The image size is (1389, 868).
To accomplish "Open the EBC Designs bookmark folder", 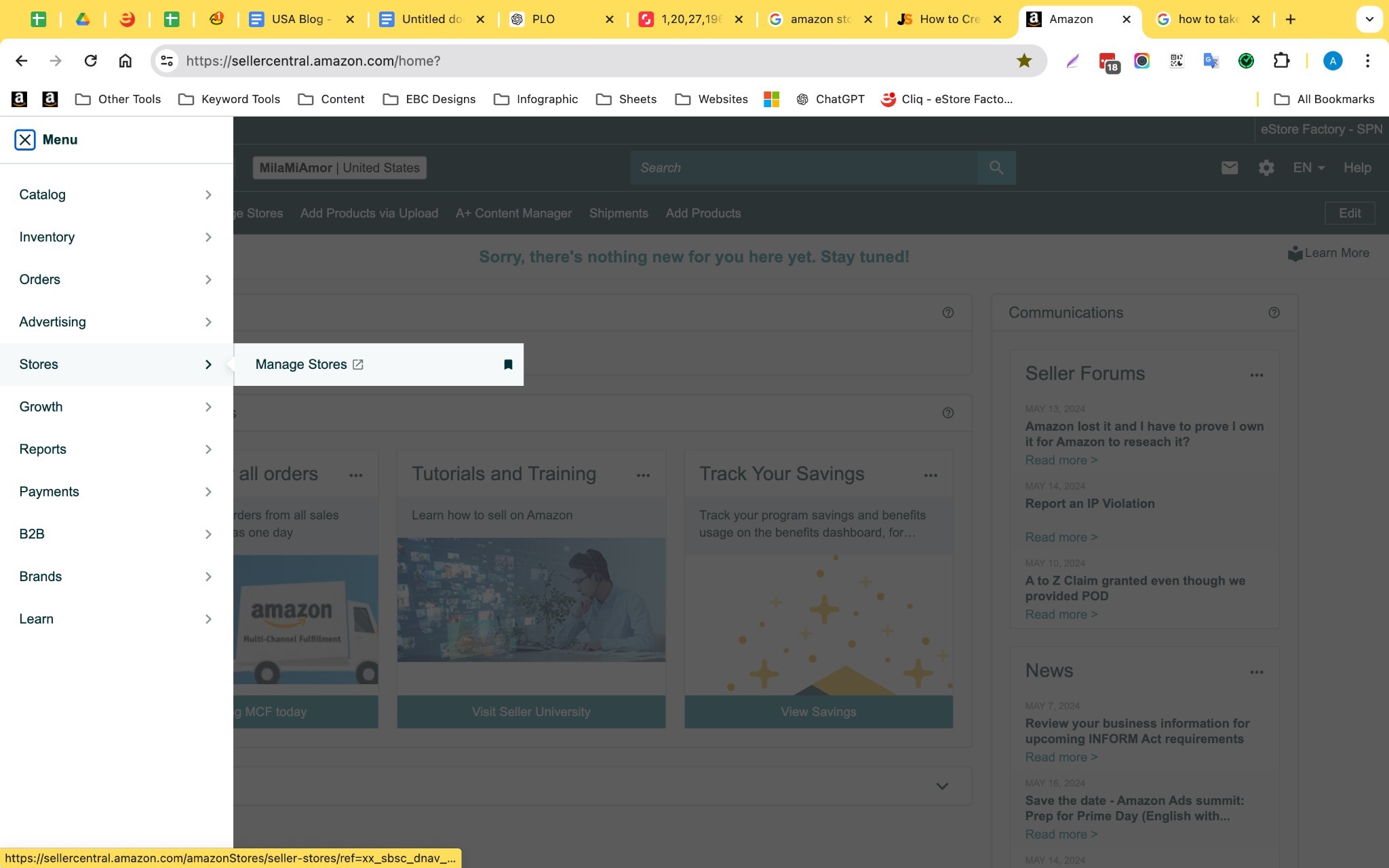I will point(429,99).
